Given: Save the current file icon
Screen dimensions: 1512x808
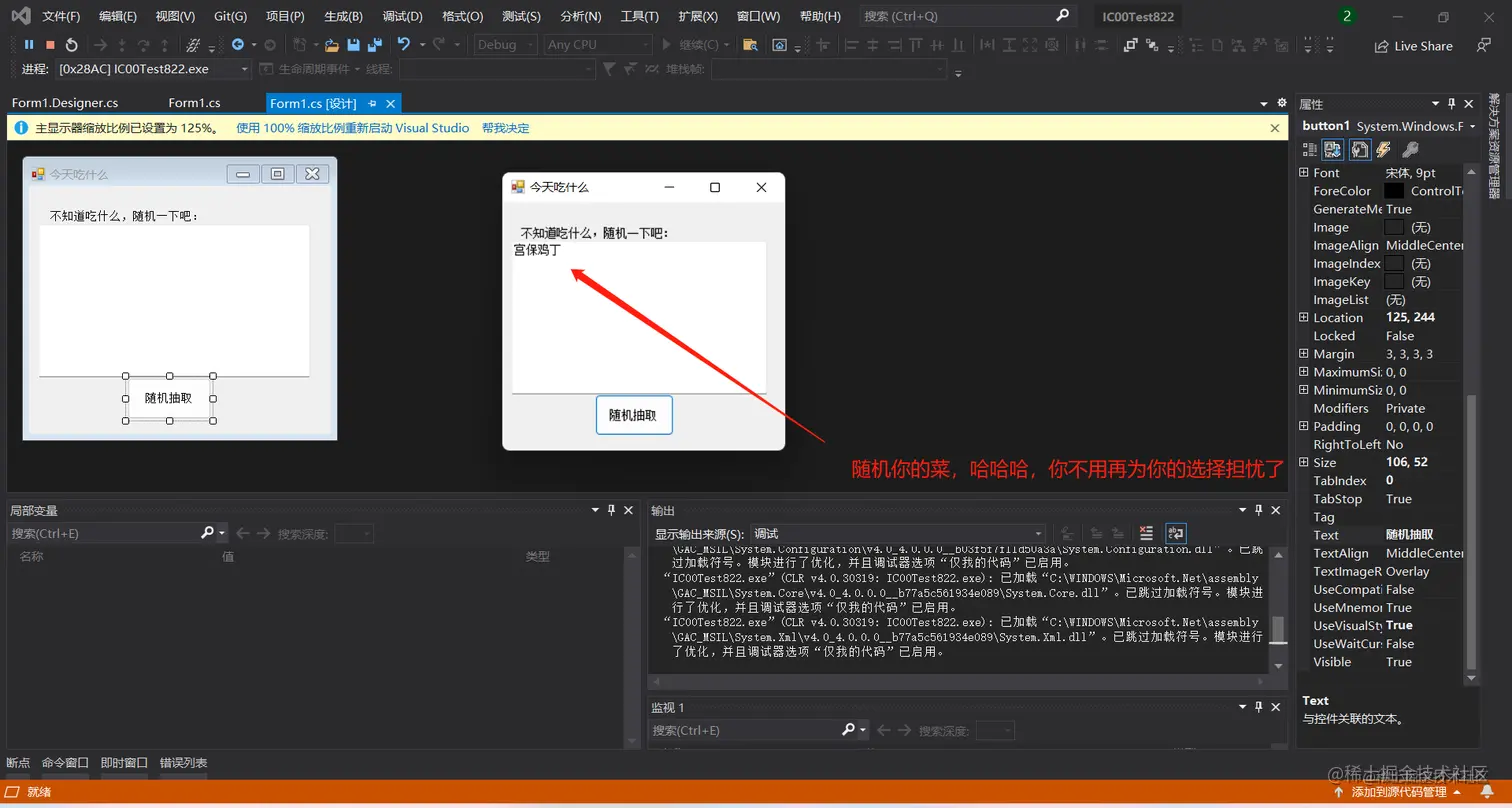Looking at the screenshot, I should click(353, 45).
